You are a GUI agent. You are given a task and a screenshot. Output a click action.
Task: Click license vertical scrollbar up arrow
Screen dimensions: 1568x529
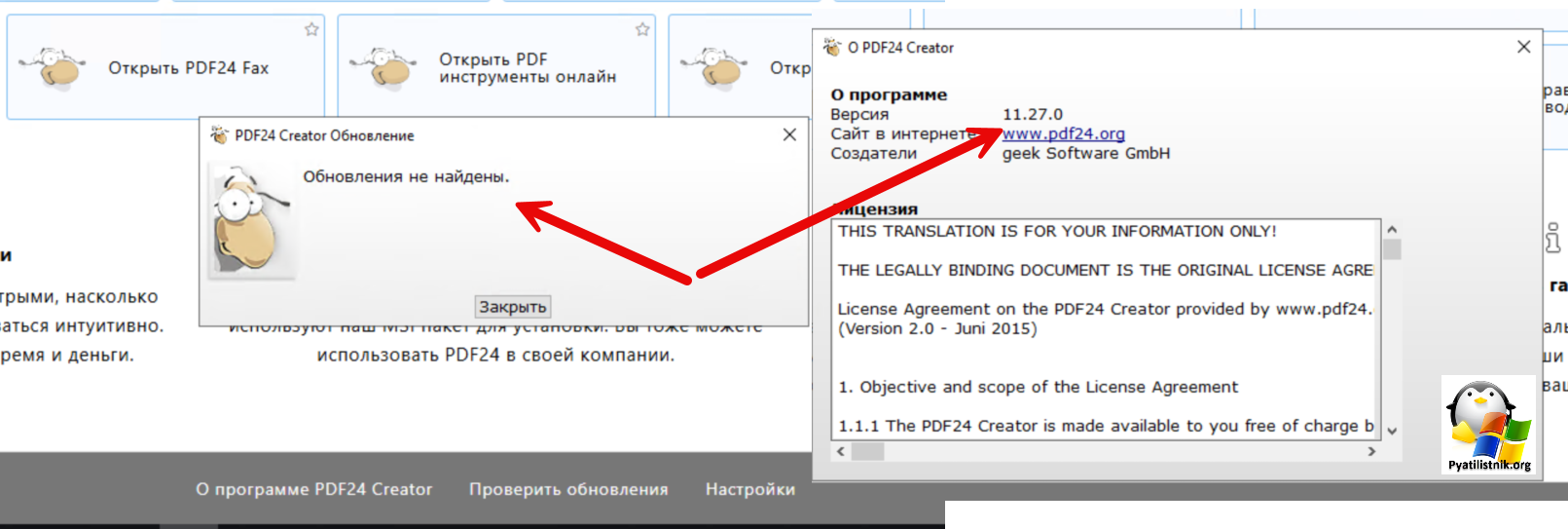pos(1392,229)
